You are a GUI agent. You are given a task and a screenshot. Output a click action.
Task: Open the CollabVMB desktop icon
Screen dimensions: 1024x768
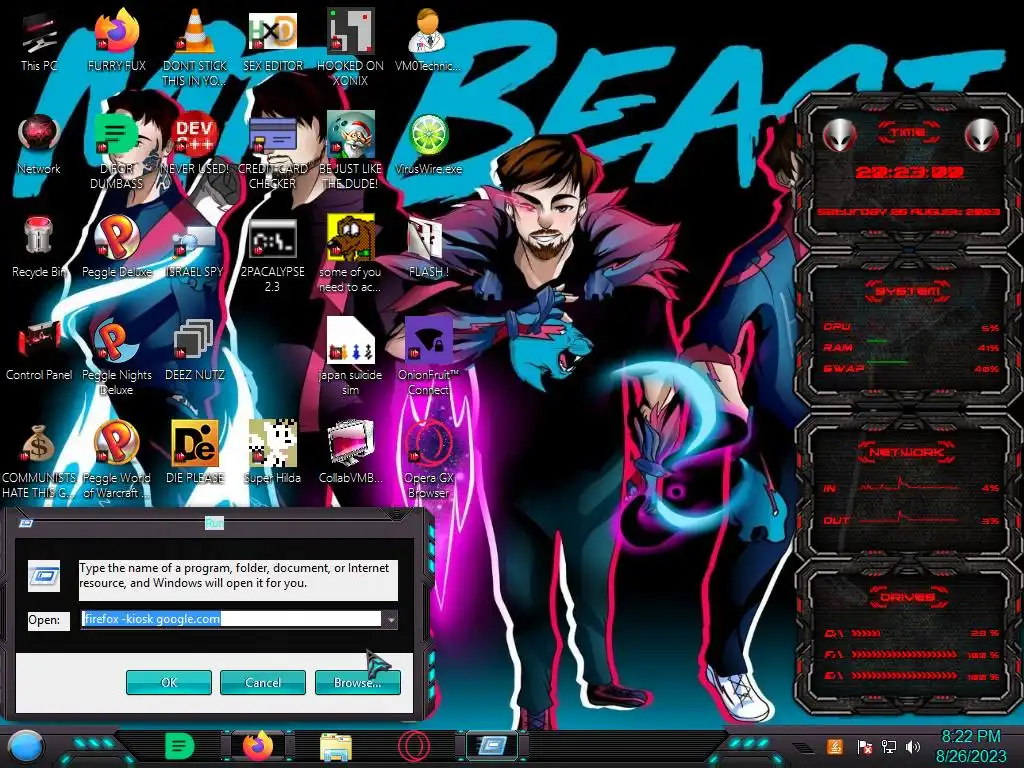350,452
